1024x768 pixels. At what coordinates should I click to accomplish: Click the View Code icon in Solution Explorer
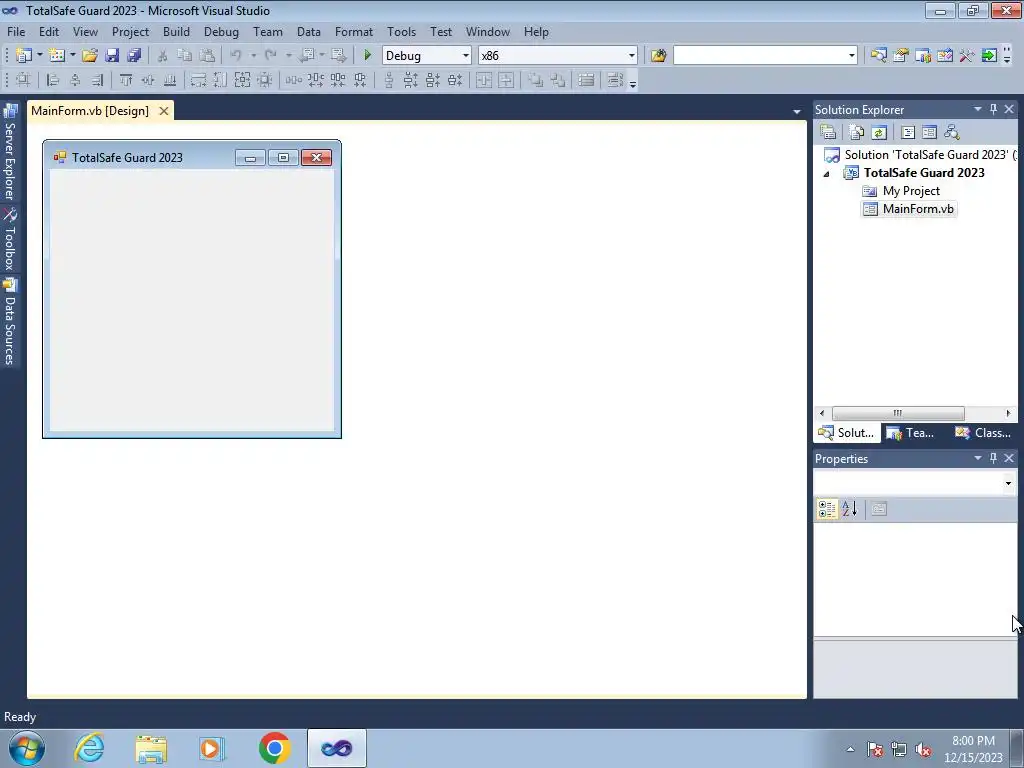tap(908, 133)
